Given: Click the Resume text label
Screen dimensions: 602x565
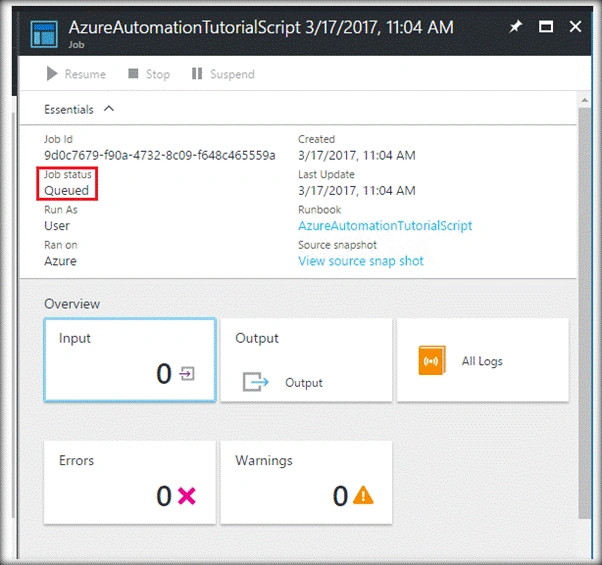Looking at the screenshot, I should [85, 74].
